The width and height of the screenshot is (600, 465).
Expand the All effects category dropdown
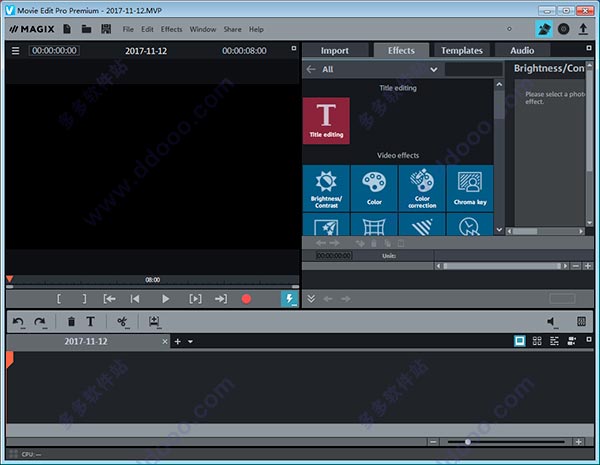coord(434,70)
